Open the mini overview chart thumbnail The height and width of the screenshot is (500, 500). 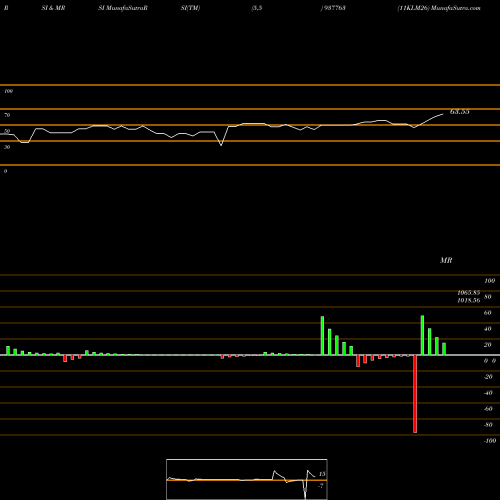pos(247,479)
